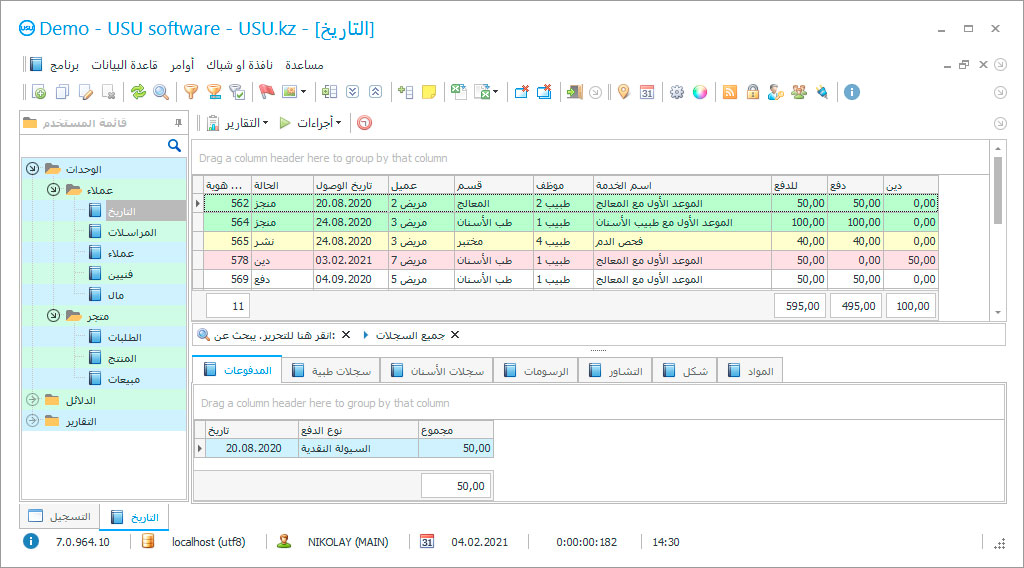
Task: Select المراسلات item in the tree
Action: click(131, 232)
